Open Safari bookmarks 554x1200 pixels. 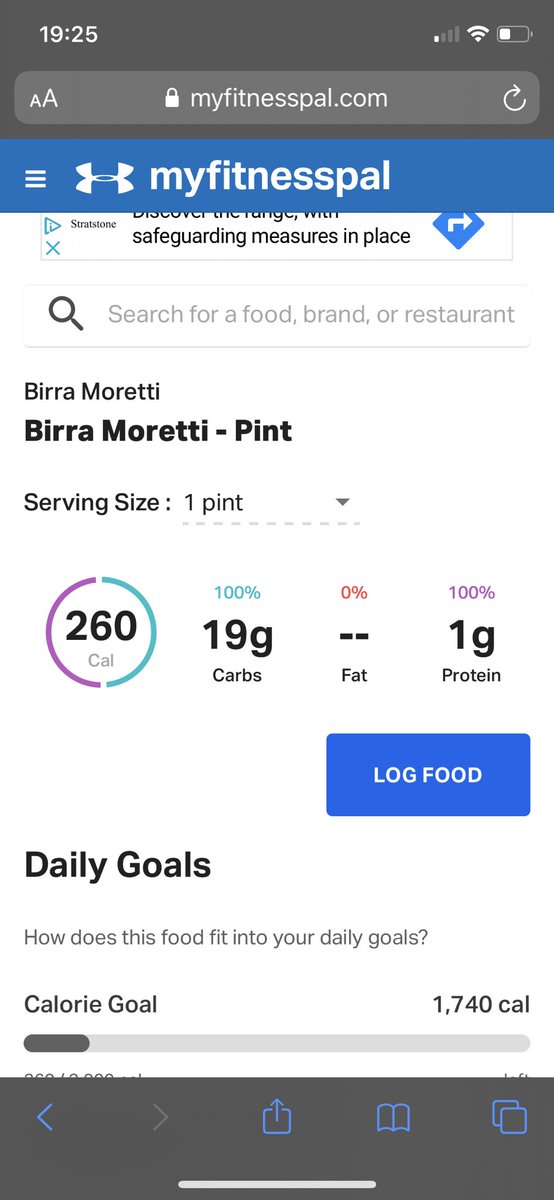(x=393, y=1118)
